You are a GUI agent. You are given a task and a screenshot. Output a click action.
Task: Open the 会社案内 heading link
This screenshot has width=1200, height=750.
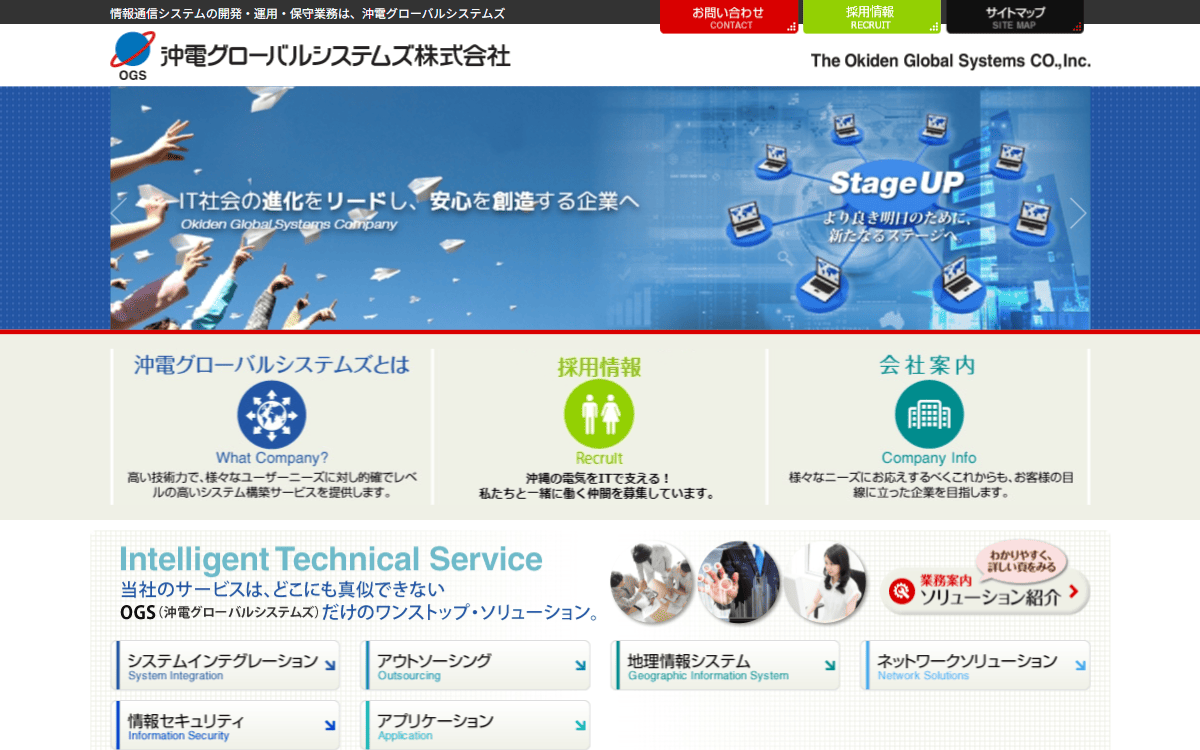pyautogui.click(x=928, y=365)
